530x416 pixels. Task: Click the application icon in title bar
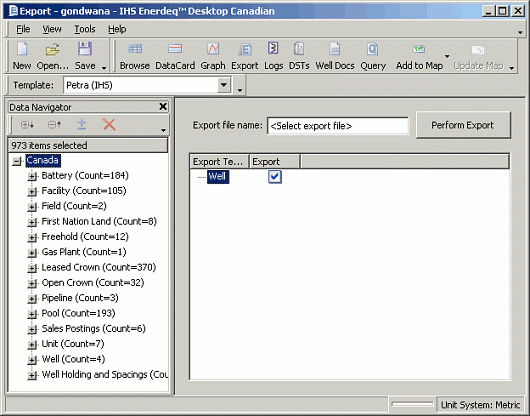point(14,11)
